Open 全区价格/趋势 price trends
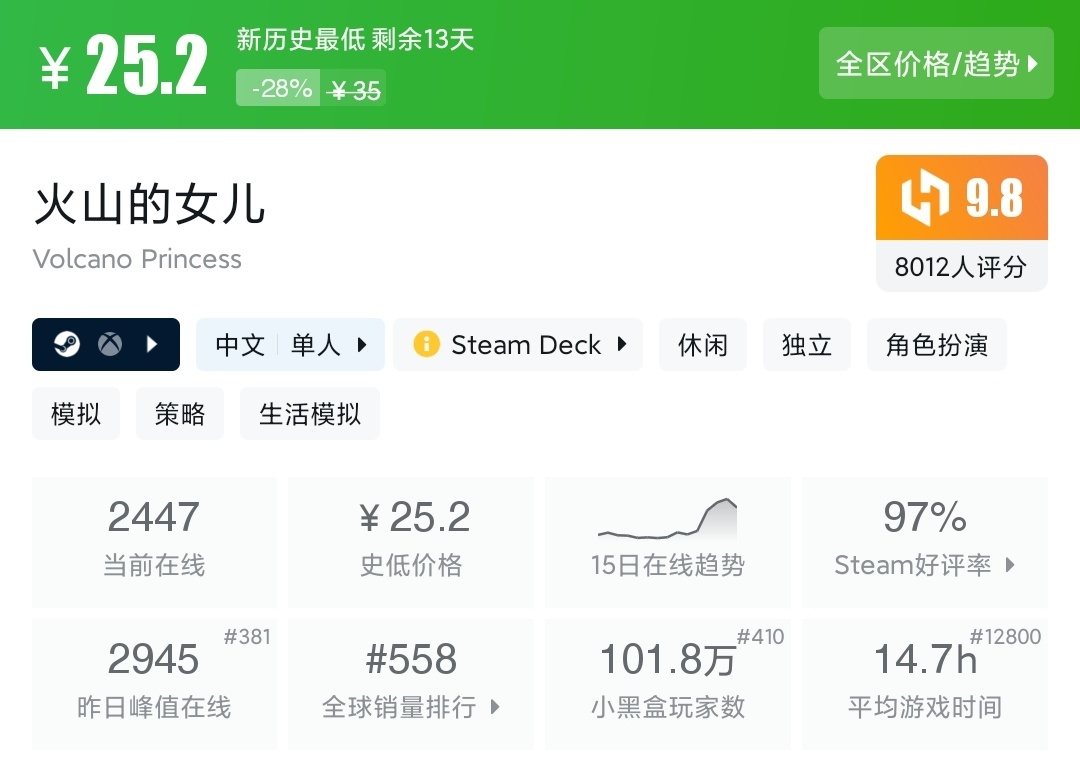The height and width of the screenshot is (760, 1080). [936, 64]
